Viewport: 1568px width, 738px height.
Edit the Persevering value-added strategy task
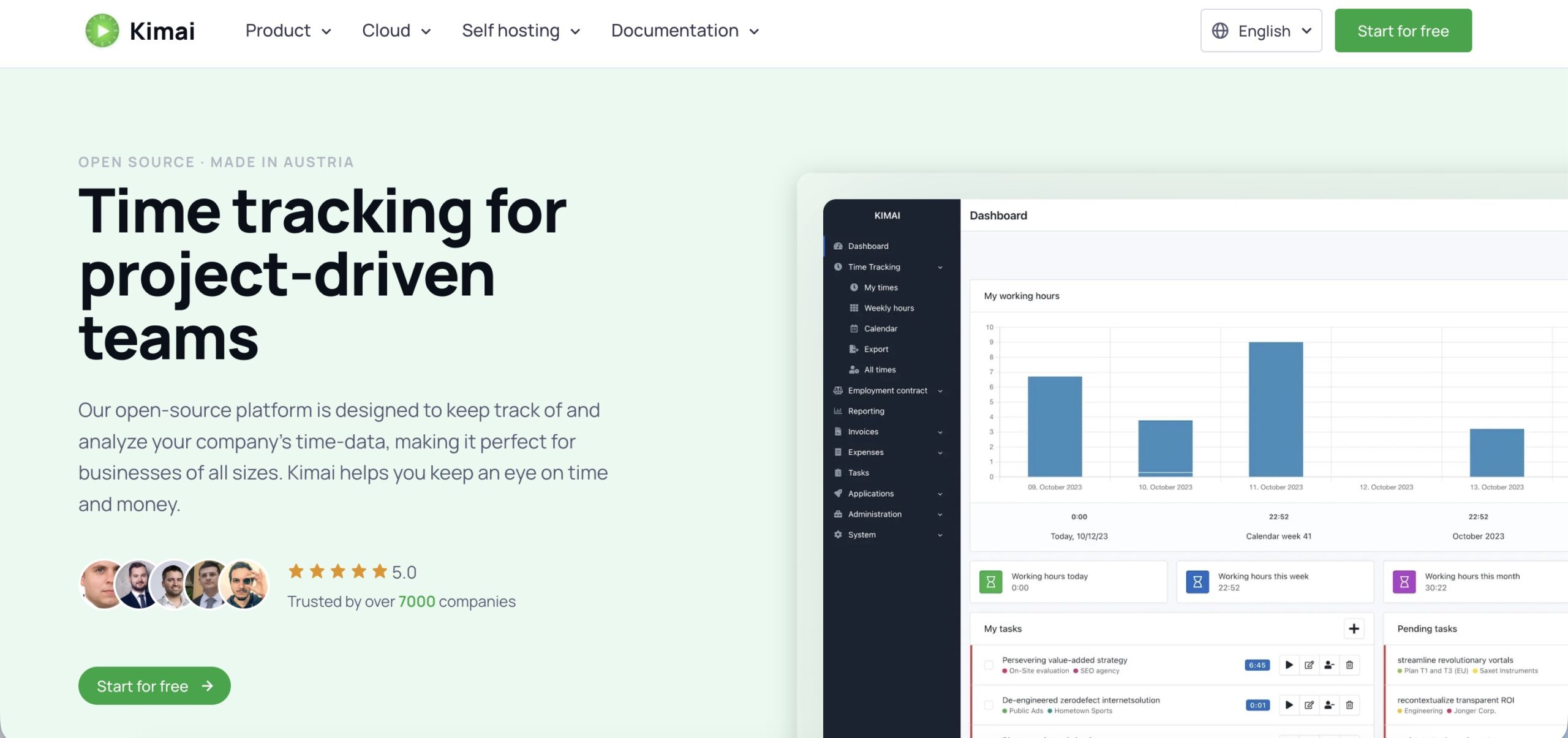tap(1309, 665)
